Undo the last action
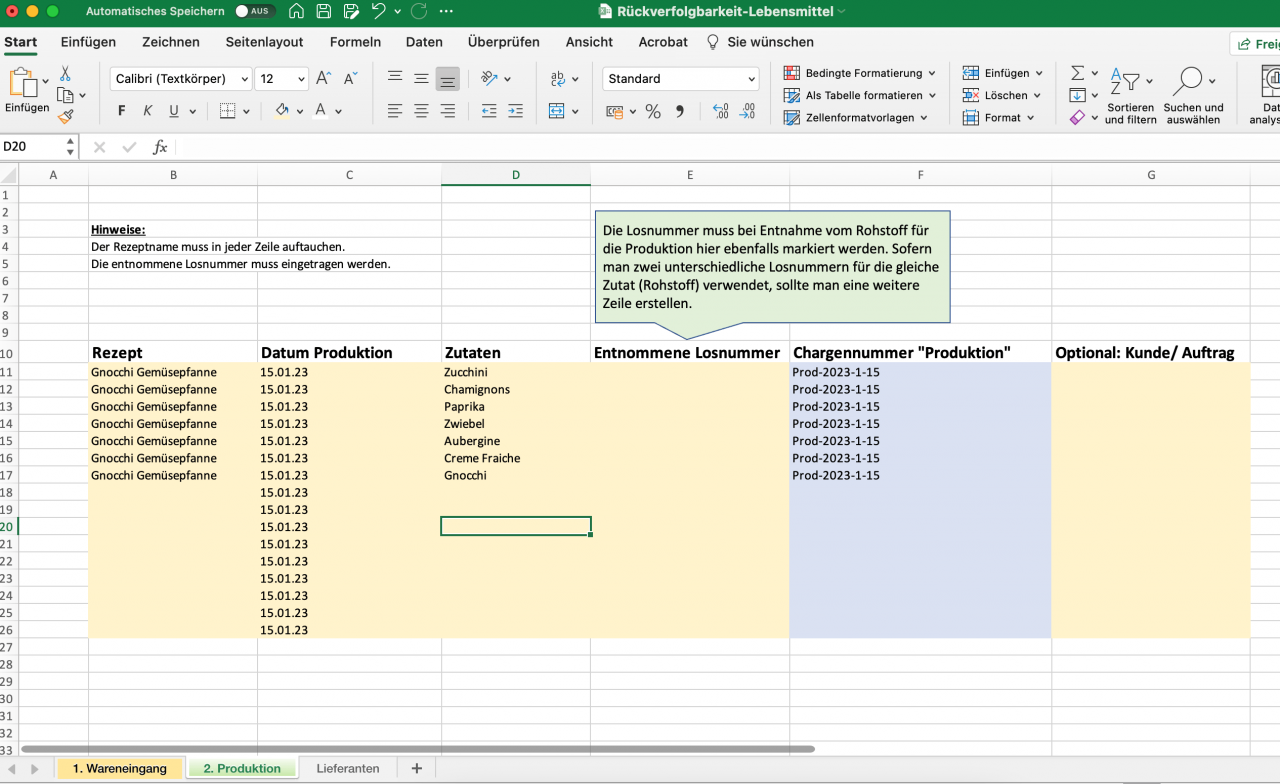Viewport: 1280px width, 784px height. click(x=378, y=11)
